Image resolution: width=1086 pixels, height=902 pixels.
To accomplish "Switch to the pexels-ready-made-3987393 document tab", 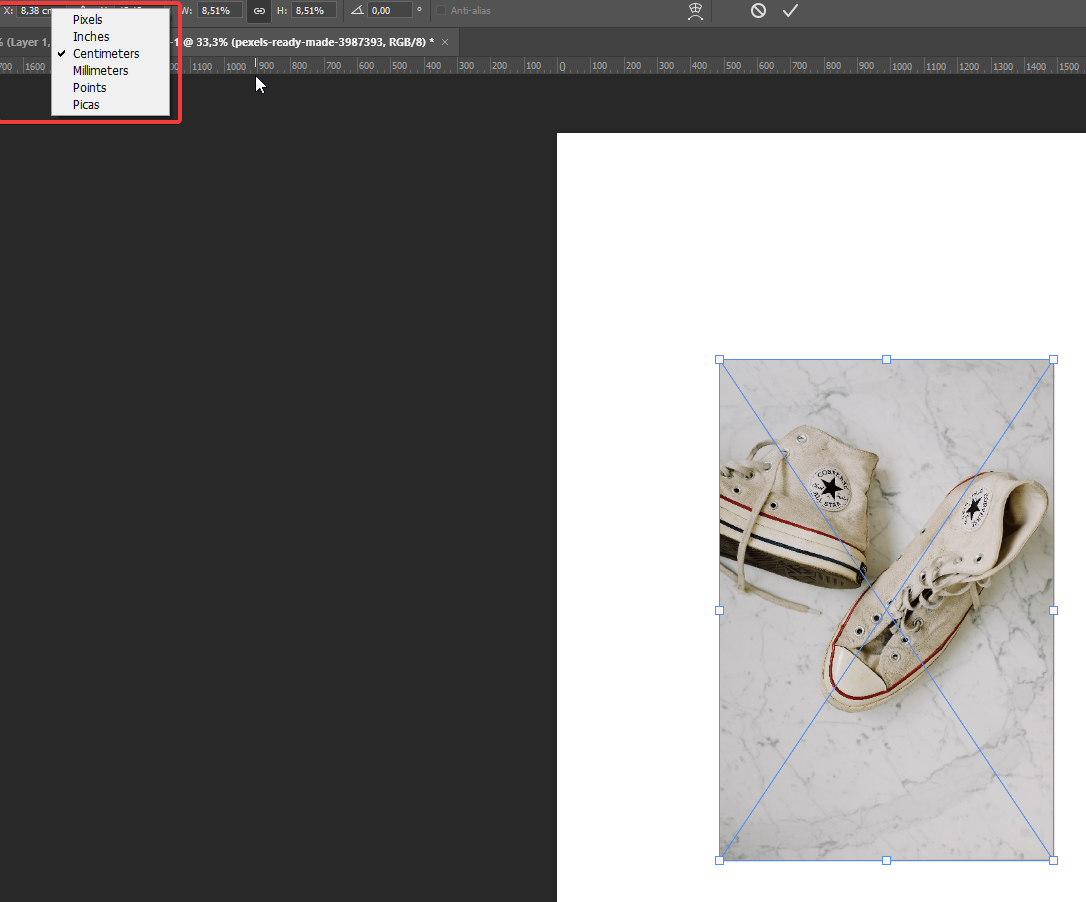I will (x=307, y=42).
